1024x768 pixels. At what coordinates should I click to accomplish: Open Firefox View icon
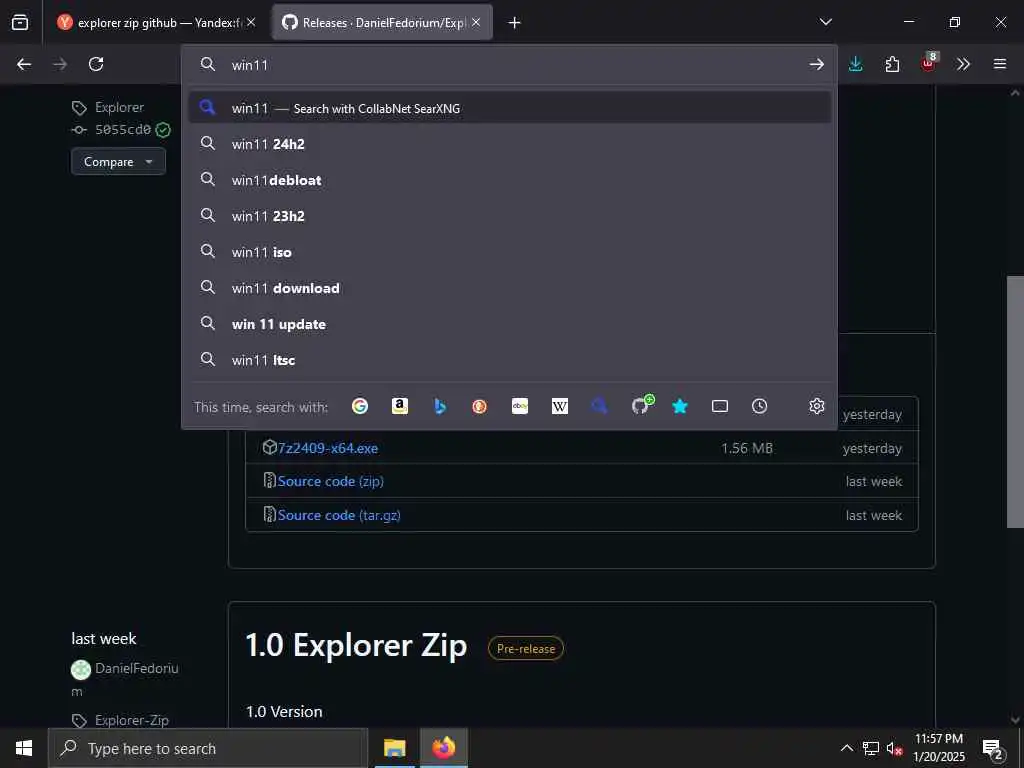tap(20, 22)
